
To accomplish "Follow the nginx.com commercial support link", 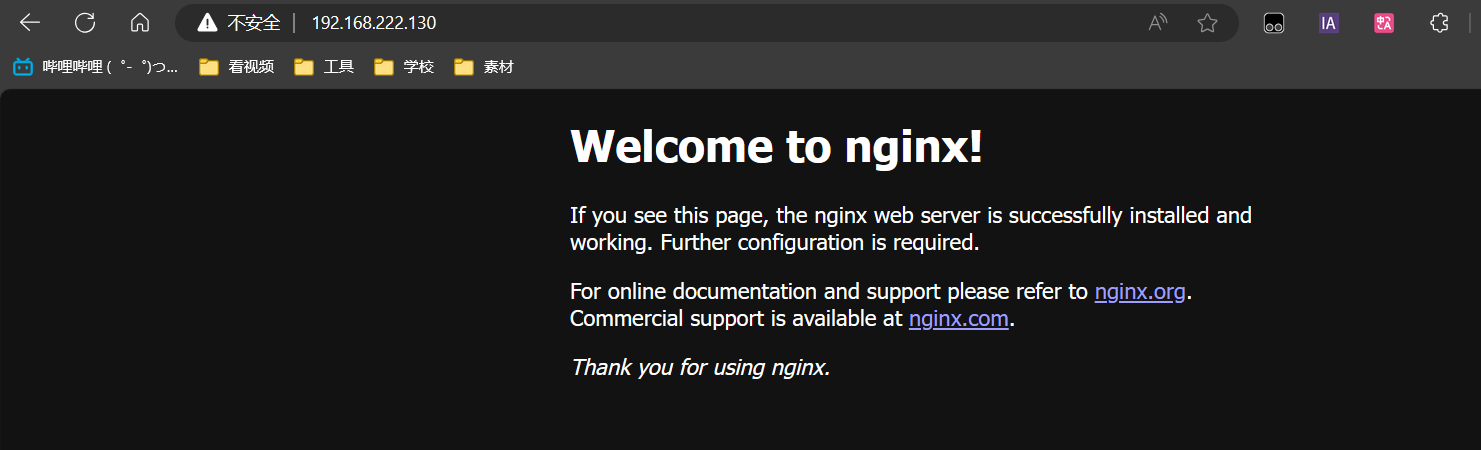I will pyautogui.click(x=958, y=319).
